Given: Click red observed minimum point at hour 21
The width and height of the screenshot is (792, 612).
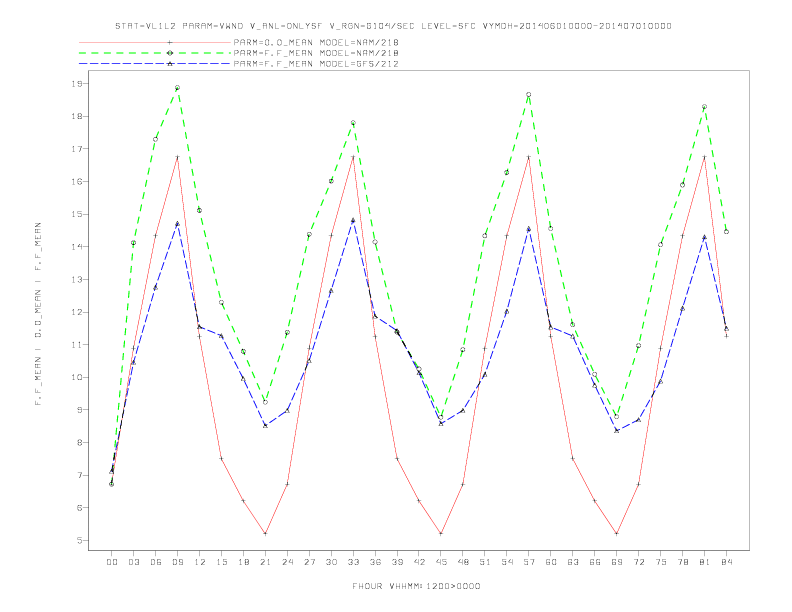Looking at the screenshot, I should [265, 533].
